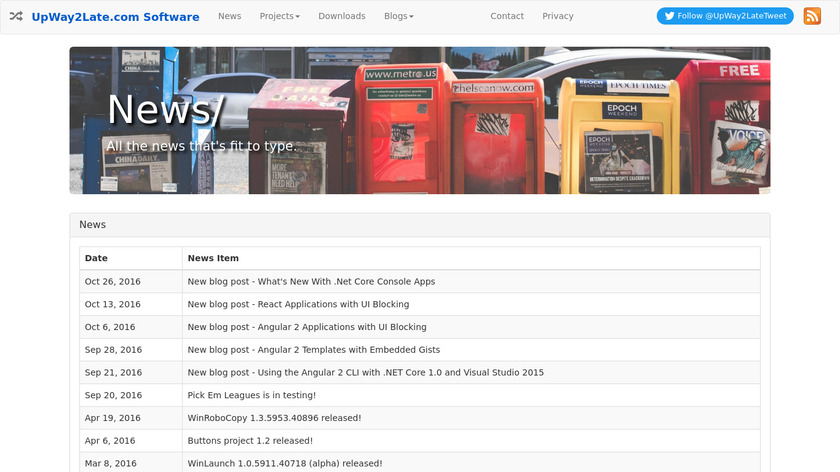Viewport: 840px width, 472px height.
Task: Click the "News/" banner title
Action: 165,110
